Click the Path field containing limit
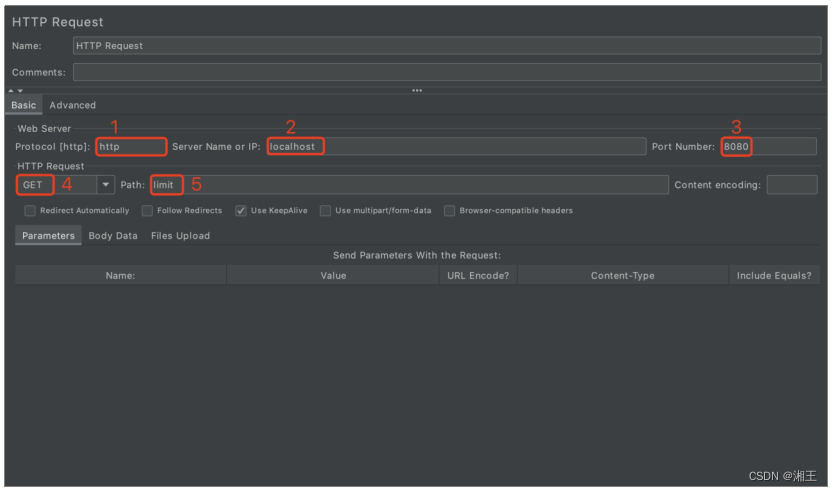Screen dimensions: 833x492 410,185
